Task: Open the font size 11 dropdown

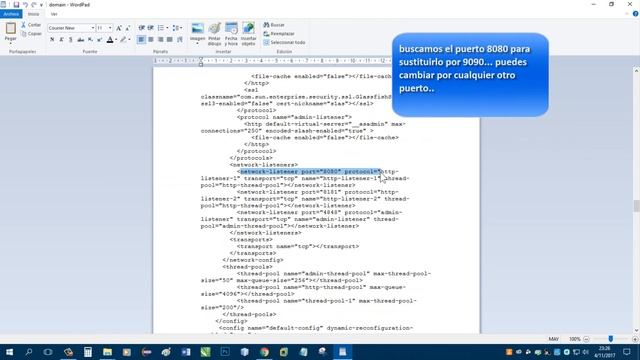Action: tap(110, 28)
